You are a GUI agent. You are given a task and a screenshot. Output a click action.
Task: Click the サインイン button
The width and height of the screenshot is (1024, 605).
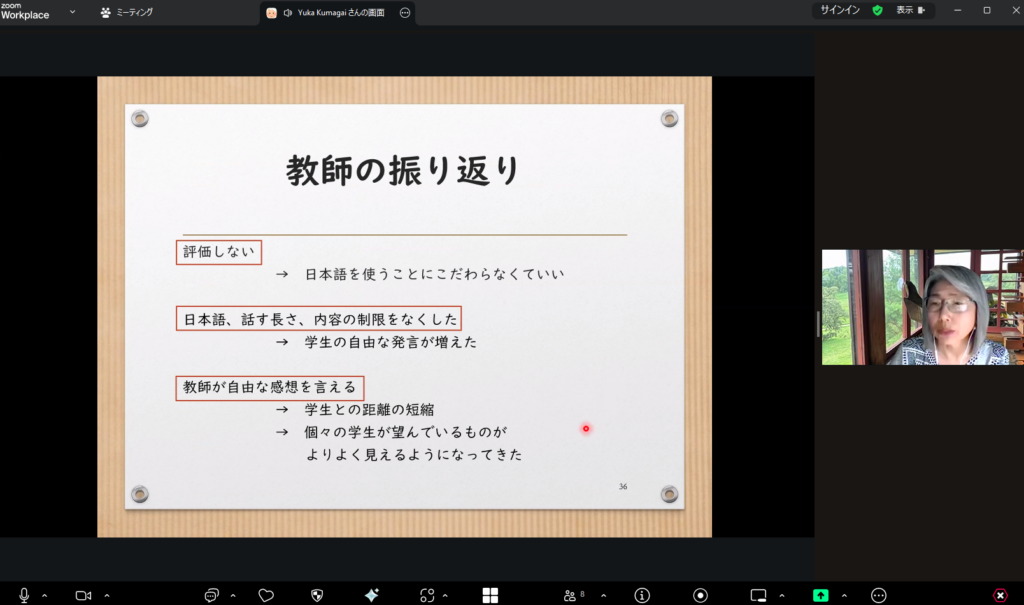pyautogui.click(x=840, y=10)
